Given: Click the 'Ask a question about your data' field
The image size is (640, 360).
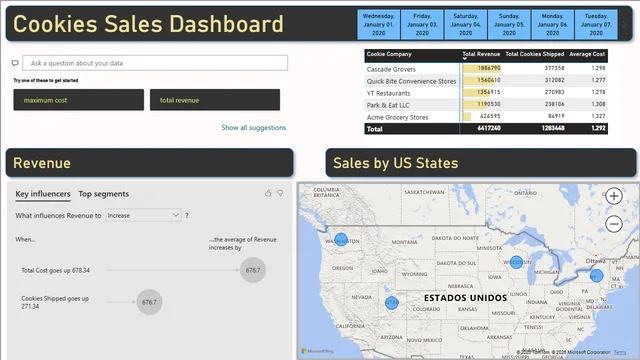Looking at the screenshot, I should pyautogui.click(x=155, y=63).
